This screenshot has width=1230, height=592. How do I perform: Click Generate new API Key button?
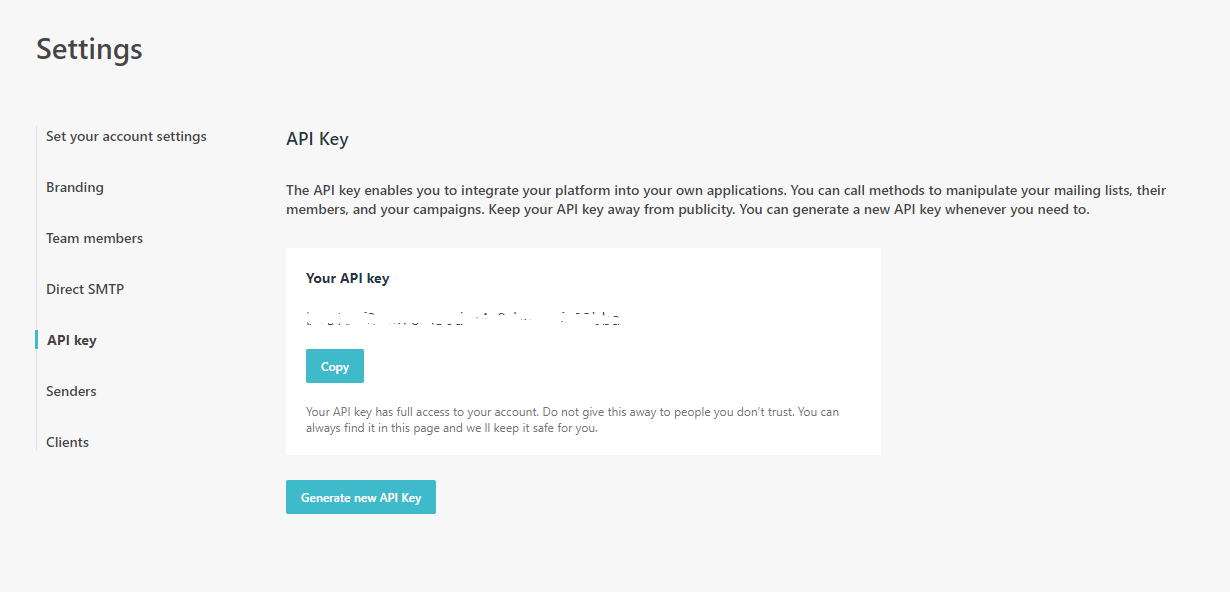tap(361, 498)
